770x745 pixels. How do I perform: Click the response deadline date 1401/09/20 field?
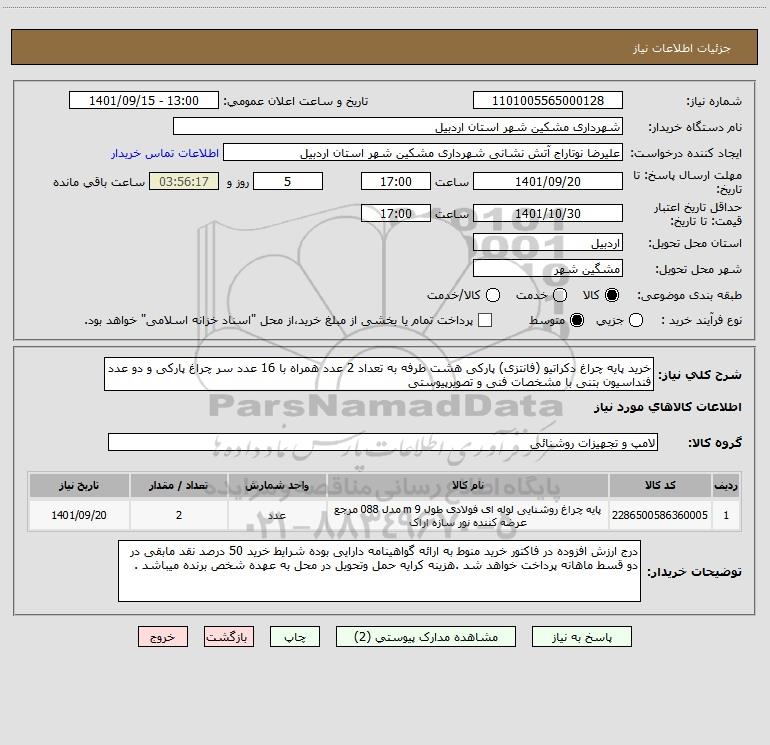click(x=548, y=182)
